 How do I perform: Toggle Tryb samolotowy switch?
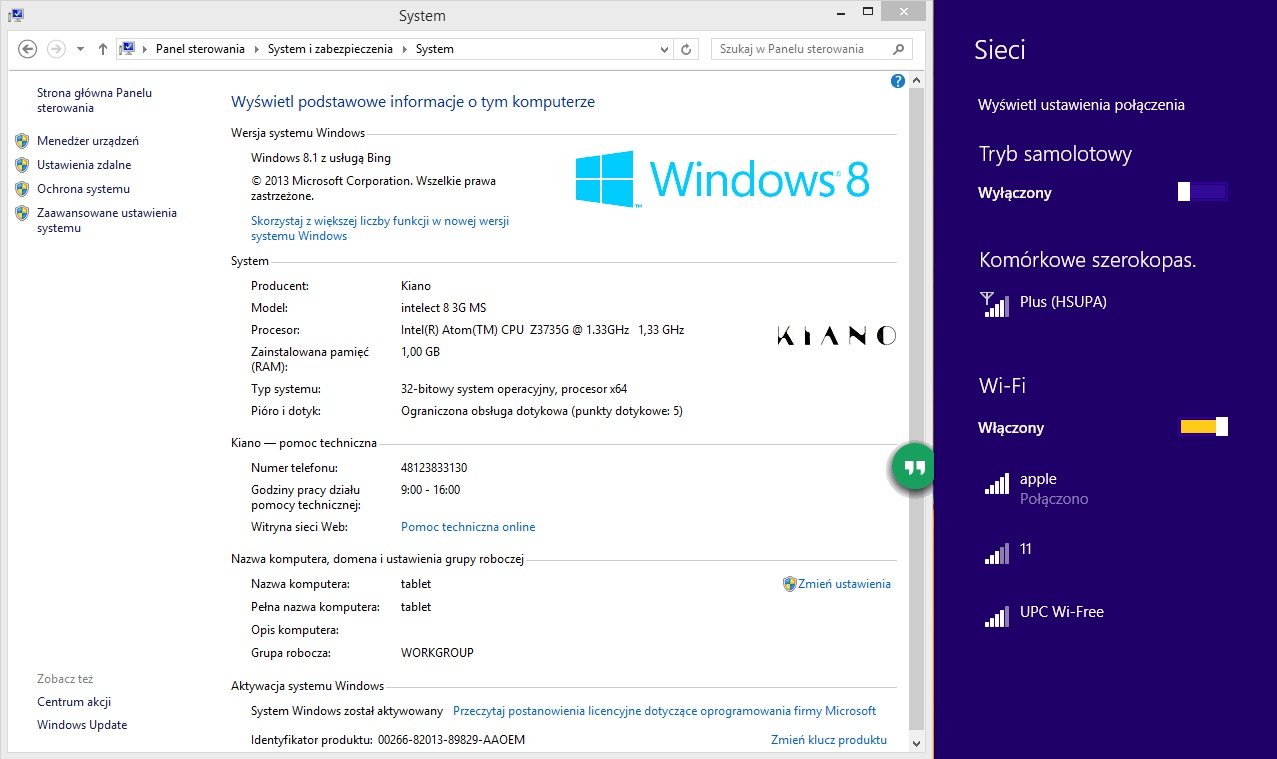(1202, 193)
